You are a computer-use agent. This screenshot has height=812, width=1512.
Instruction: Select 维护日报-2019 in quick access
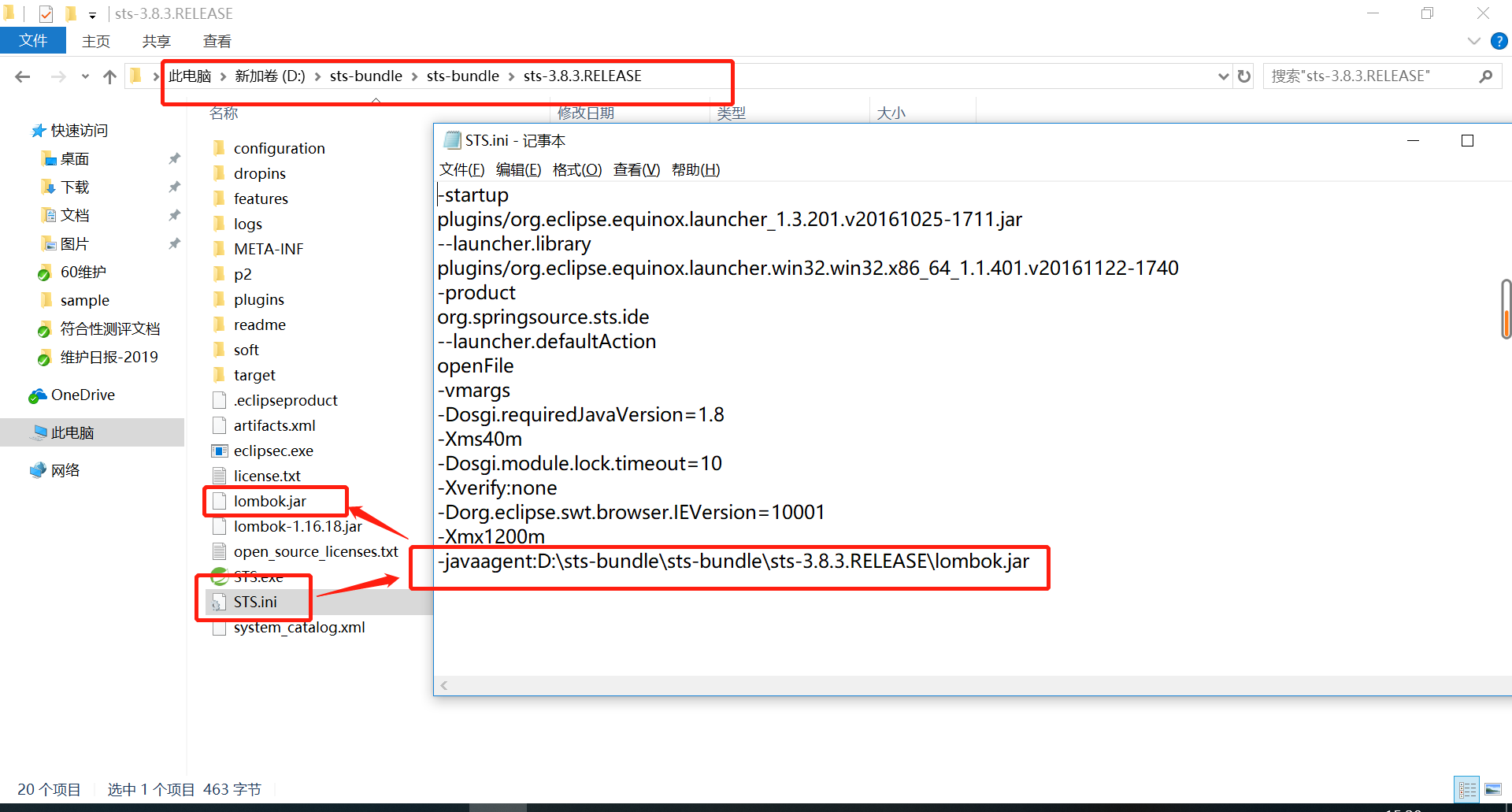(x=109, y=358)
